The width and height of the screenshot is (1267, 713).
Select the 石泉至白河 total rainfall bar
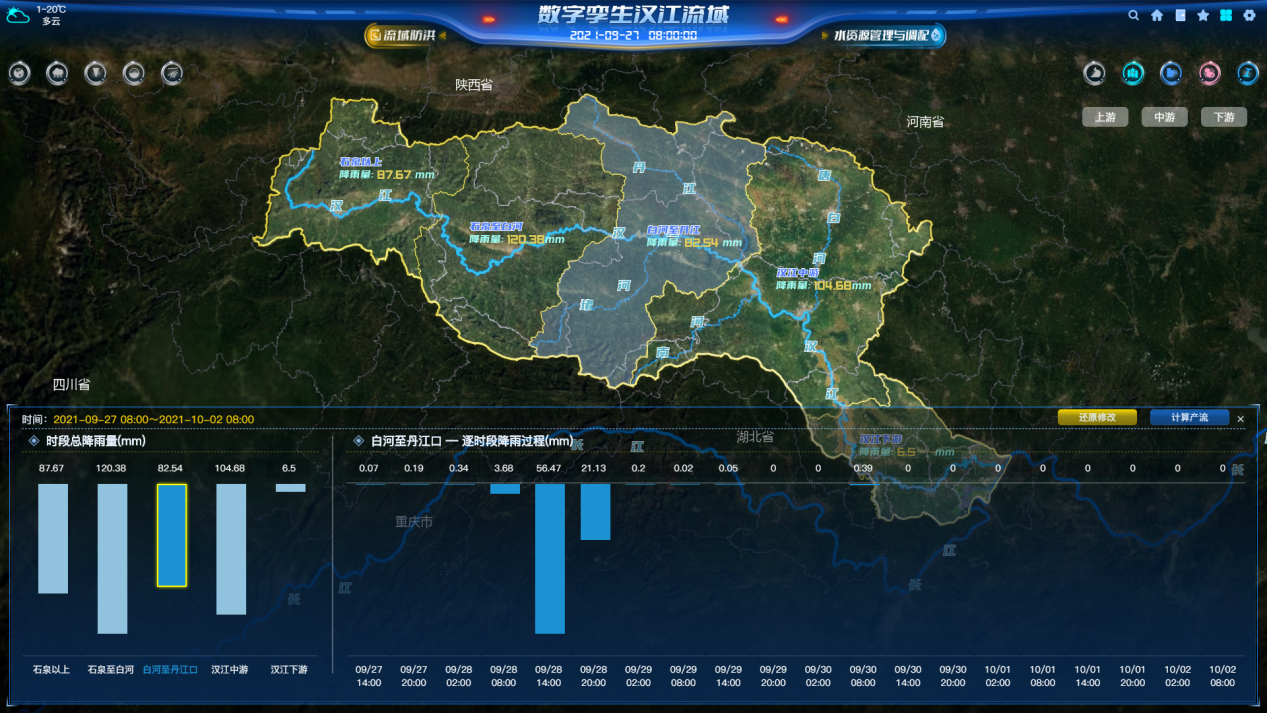click(112, 559)
